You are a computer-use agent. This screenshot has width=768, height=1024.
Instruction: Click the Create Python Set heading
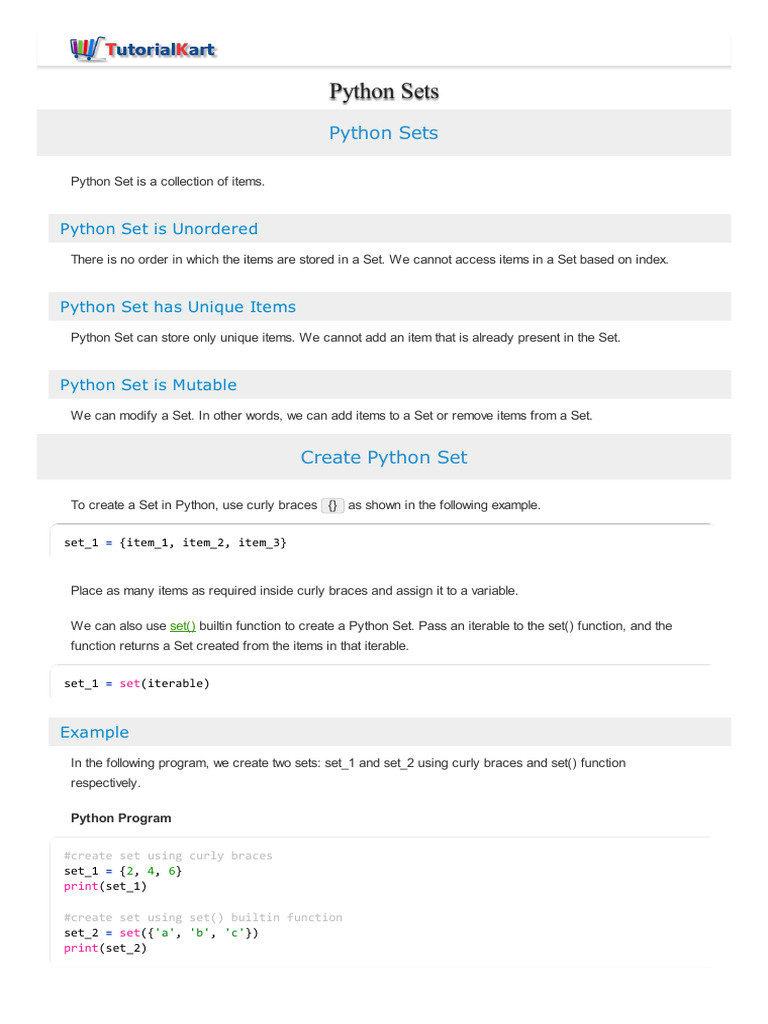(x=384, y=458)
